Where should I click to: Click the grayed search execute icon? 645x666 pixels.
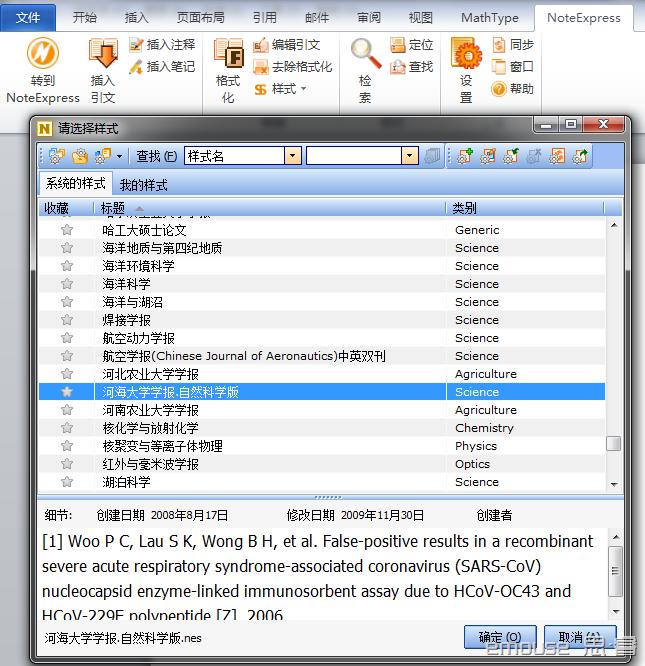click(432, 156)
